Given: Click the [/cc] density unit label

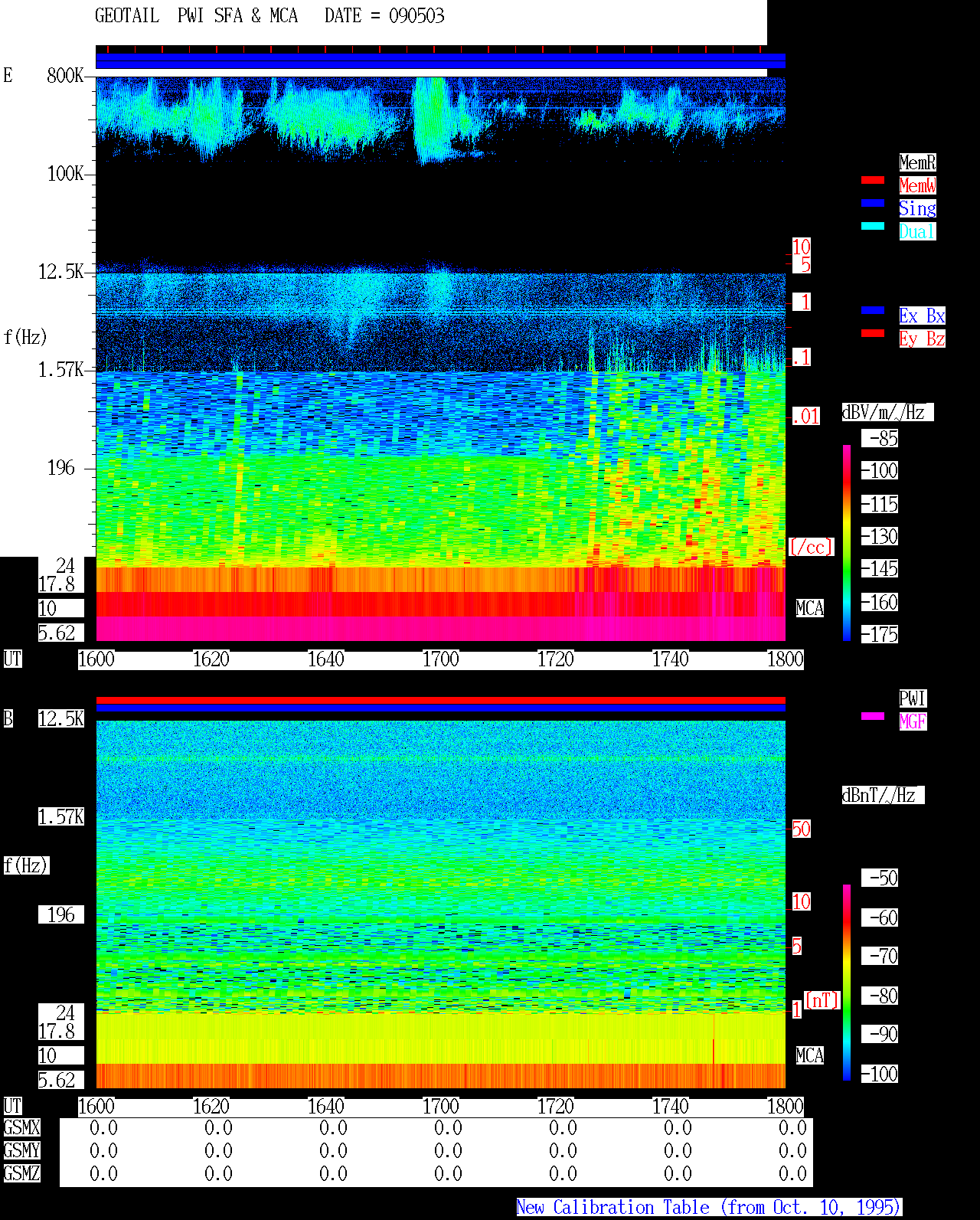Looking at the screenshot, I should (x=811, y=547).
